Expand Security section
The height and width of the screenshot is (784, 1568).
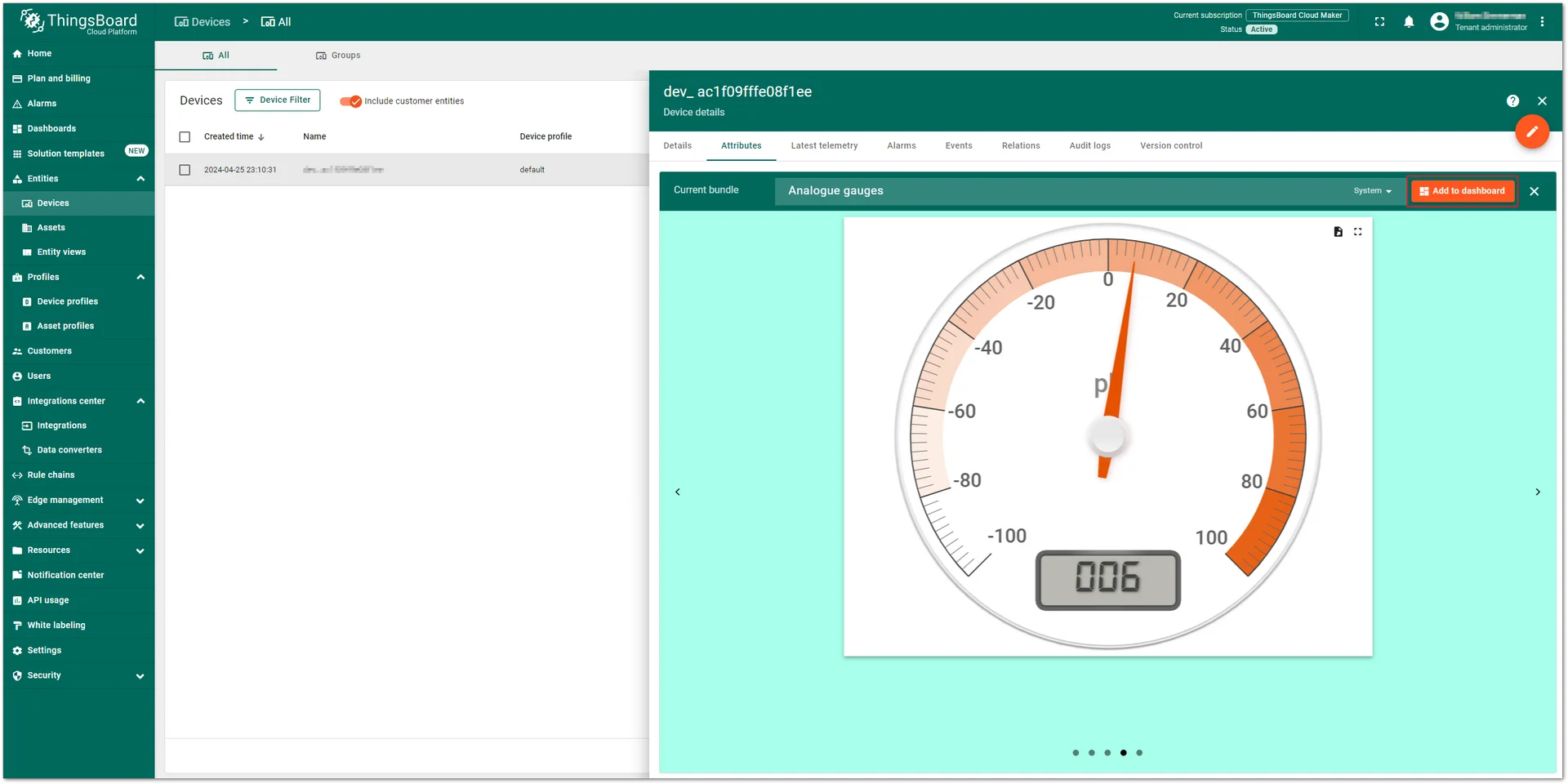coord(140,675)
